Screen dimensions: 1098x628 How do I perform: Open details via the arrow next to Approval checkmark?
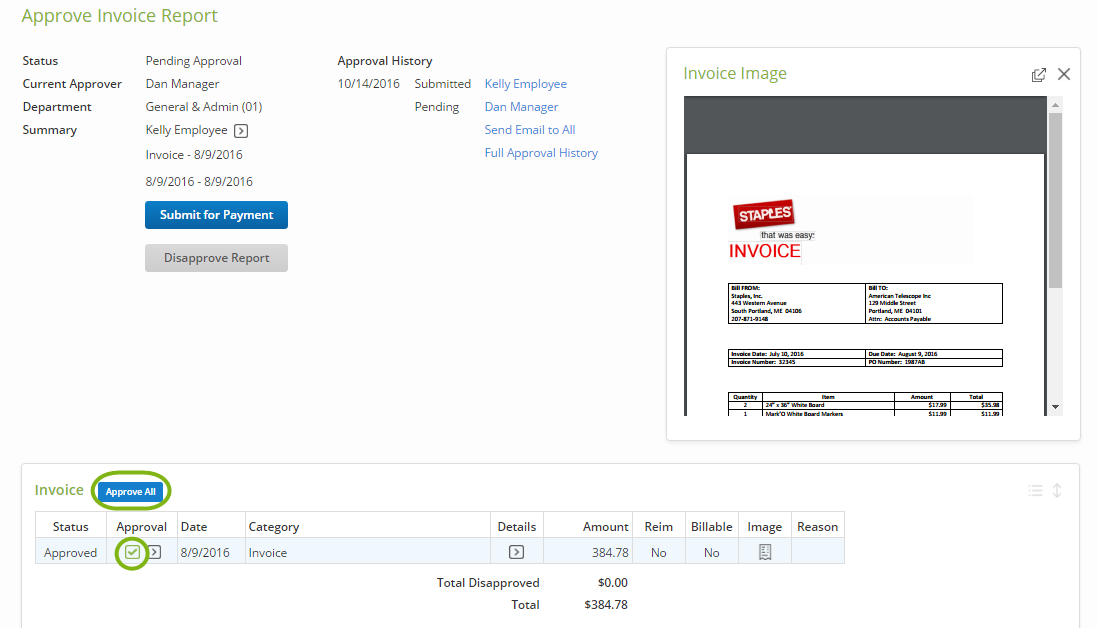pyautogui.click(x=153, y=551)
